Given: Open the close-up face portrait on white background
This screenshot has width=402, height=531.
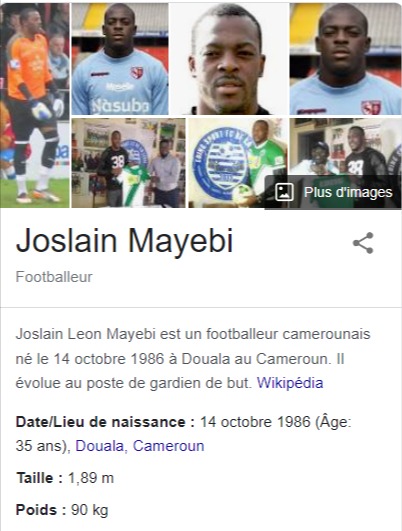Looking at the screenshot, I should [229, 59].
